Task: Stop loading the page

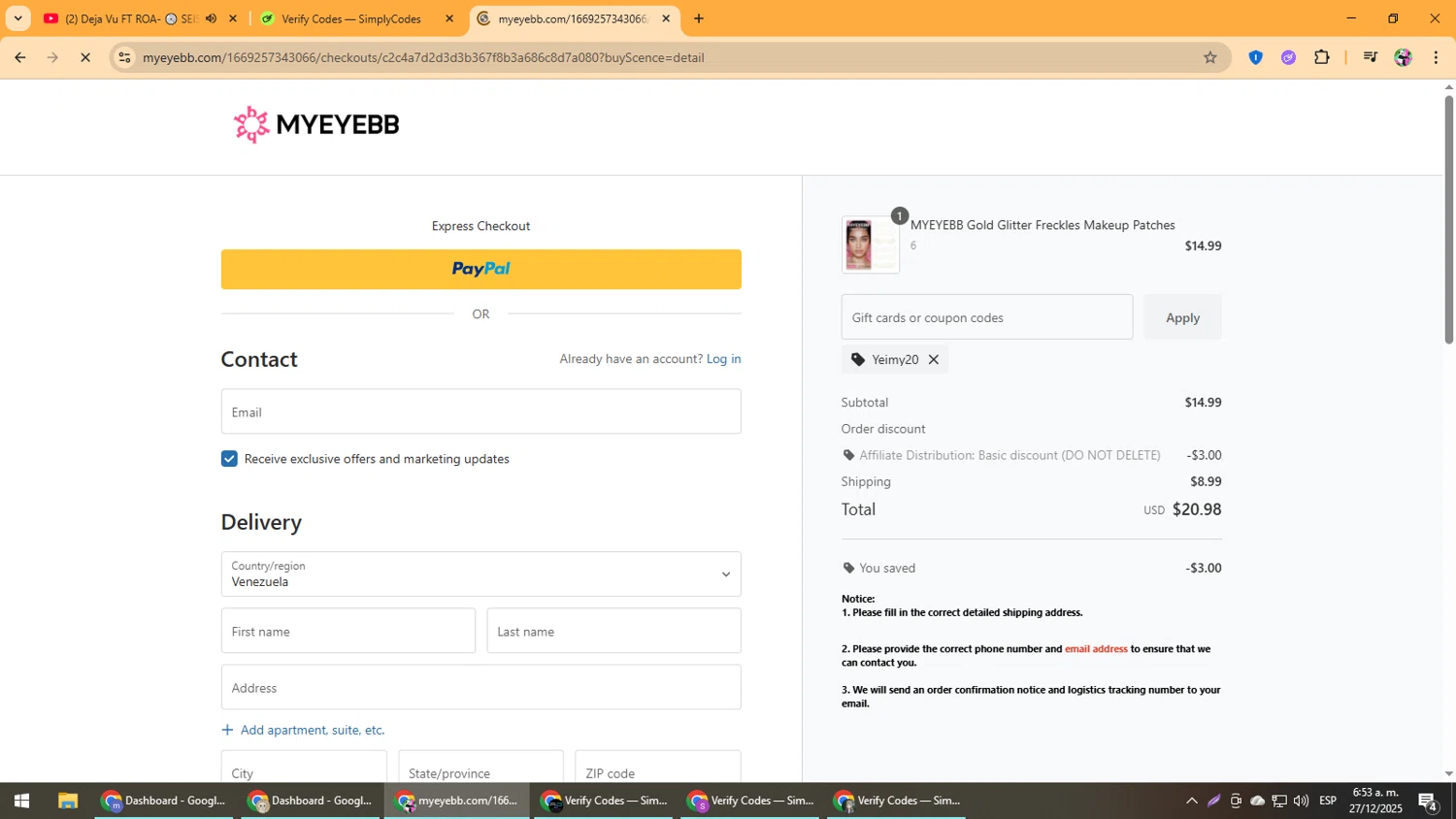Action: [85, 57]
